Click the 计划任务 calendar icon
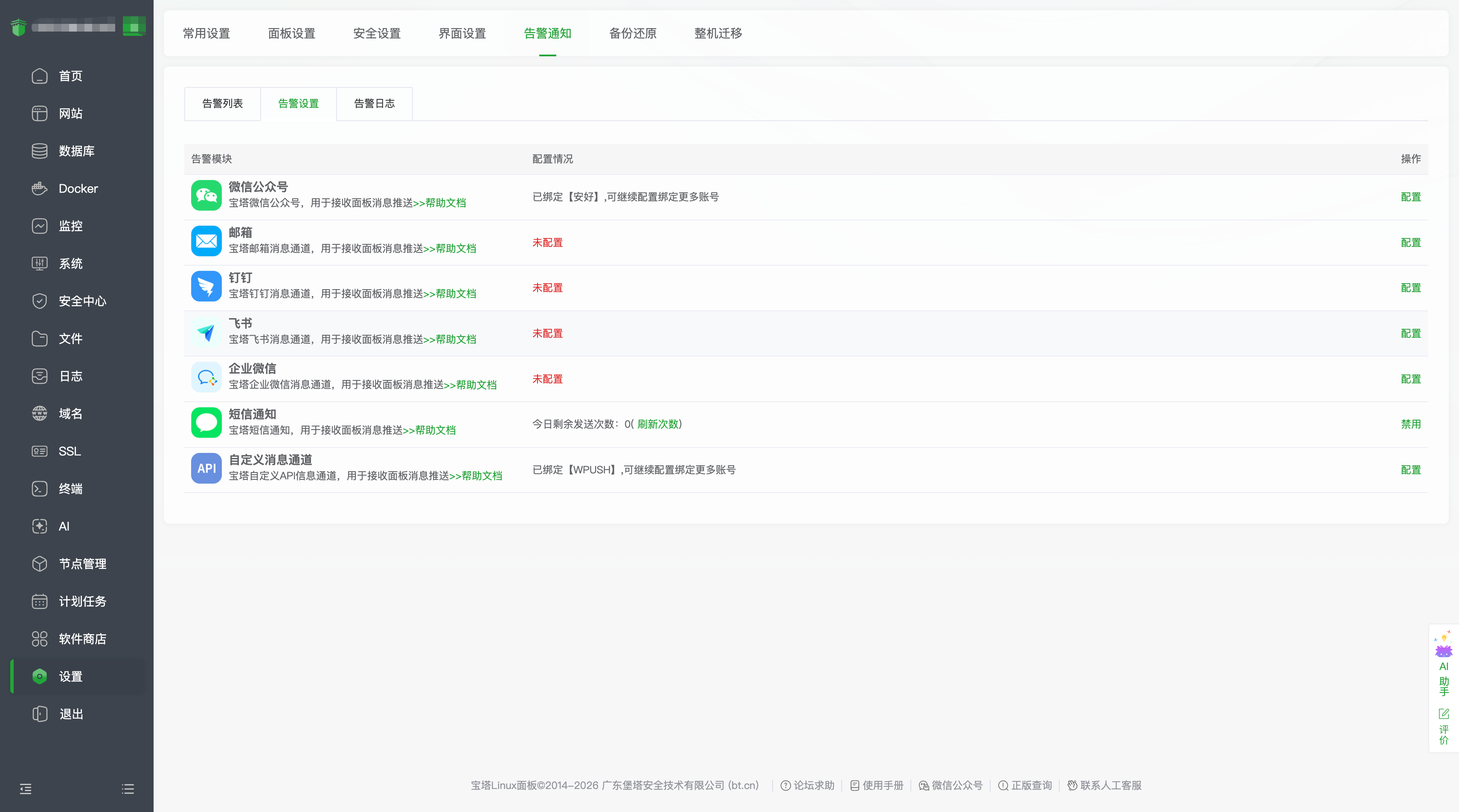This screenshot has height=812, width=1459. (x=40, y=601)
